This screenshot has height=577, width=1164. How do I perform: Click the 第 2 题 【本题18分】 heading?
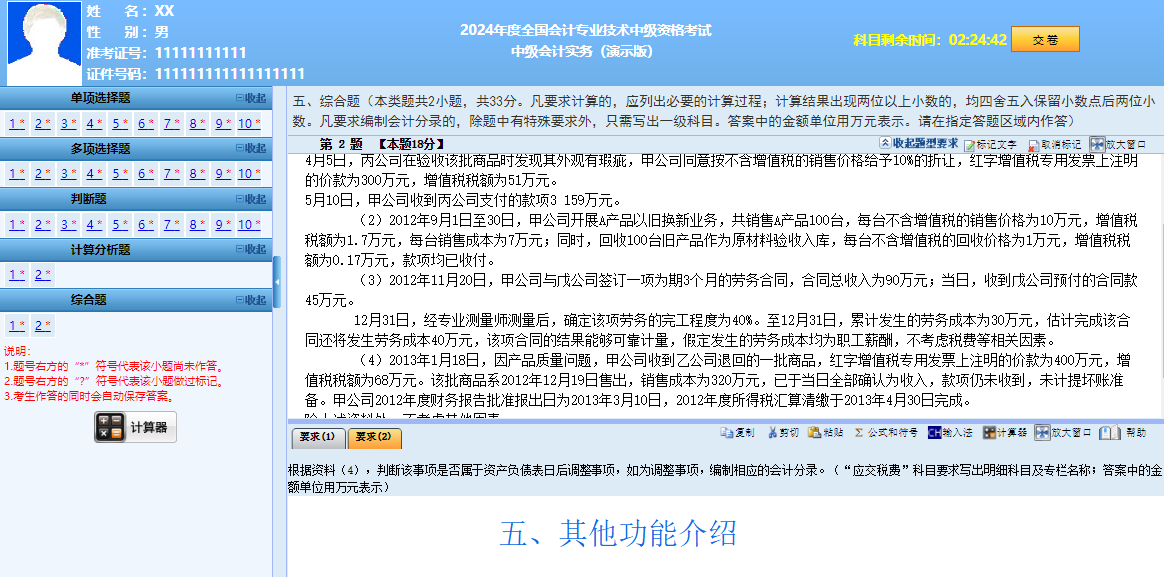[x=382, y=144]
